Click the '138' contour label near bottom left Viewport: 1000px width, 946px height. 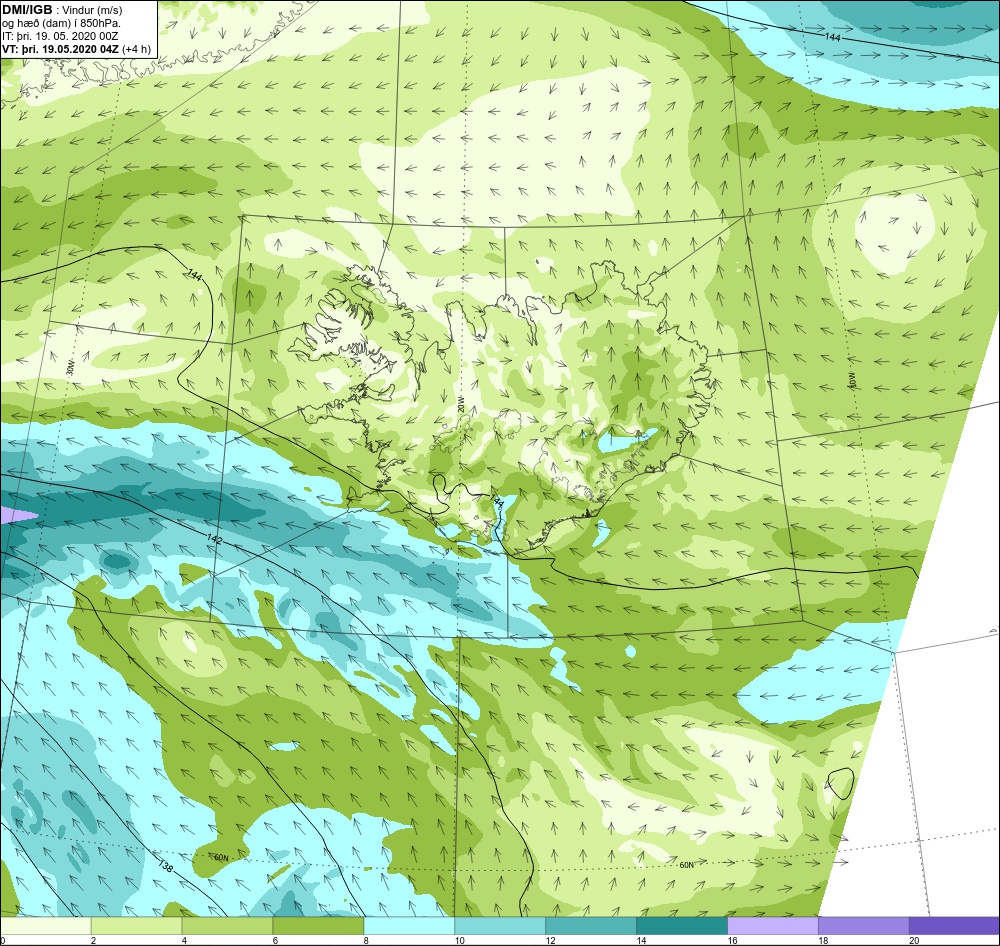165,866
